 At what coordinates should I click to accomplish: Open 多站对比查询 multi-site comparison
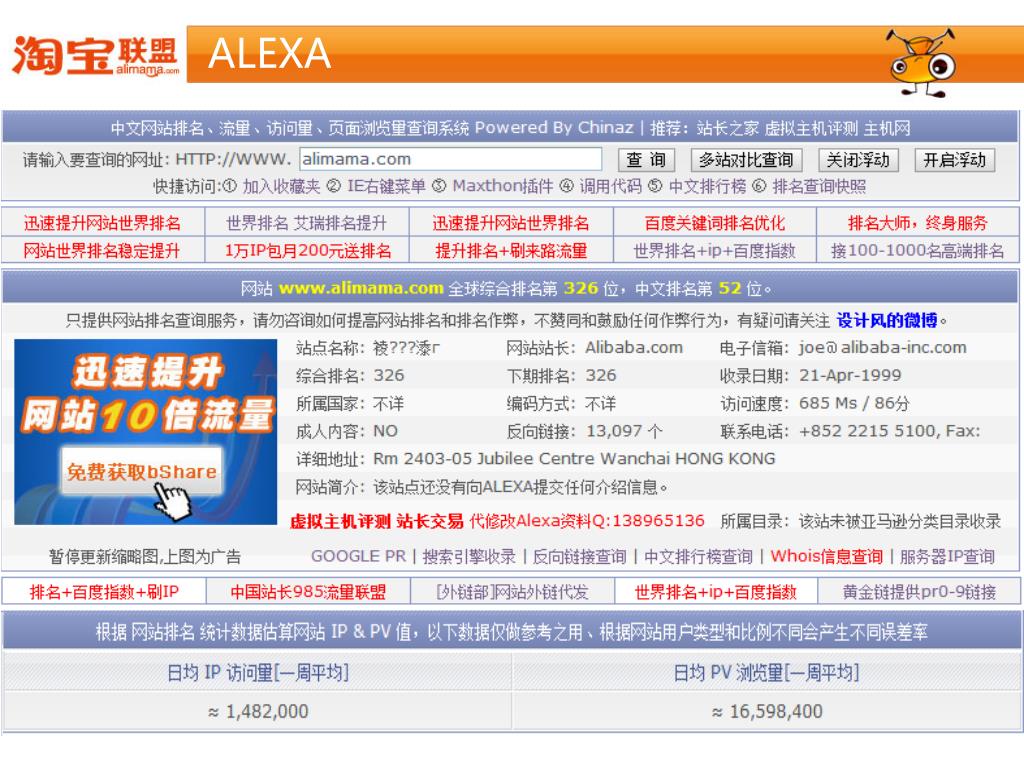[745, 160]
